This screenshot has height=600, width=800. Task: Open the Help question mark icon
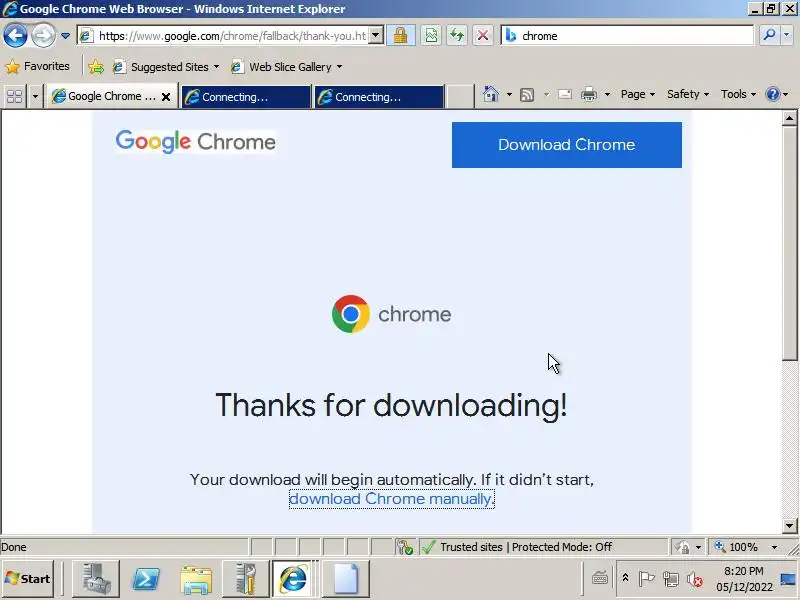[772, 94]
